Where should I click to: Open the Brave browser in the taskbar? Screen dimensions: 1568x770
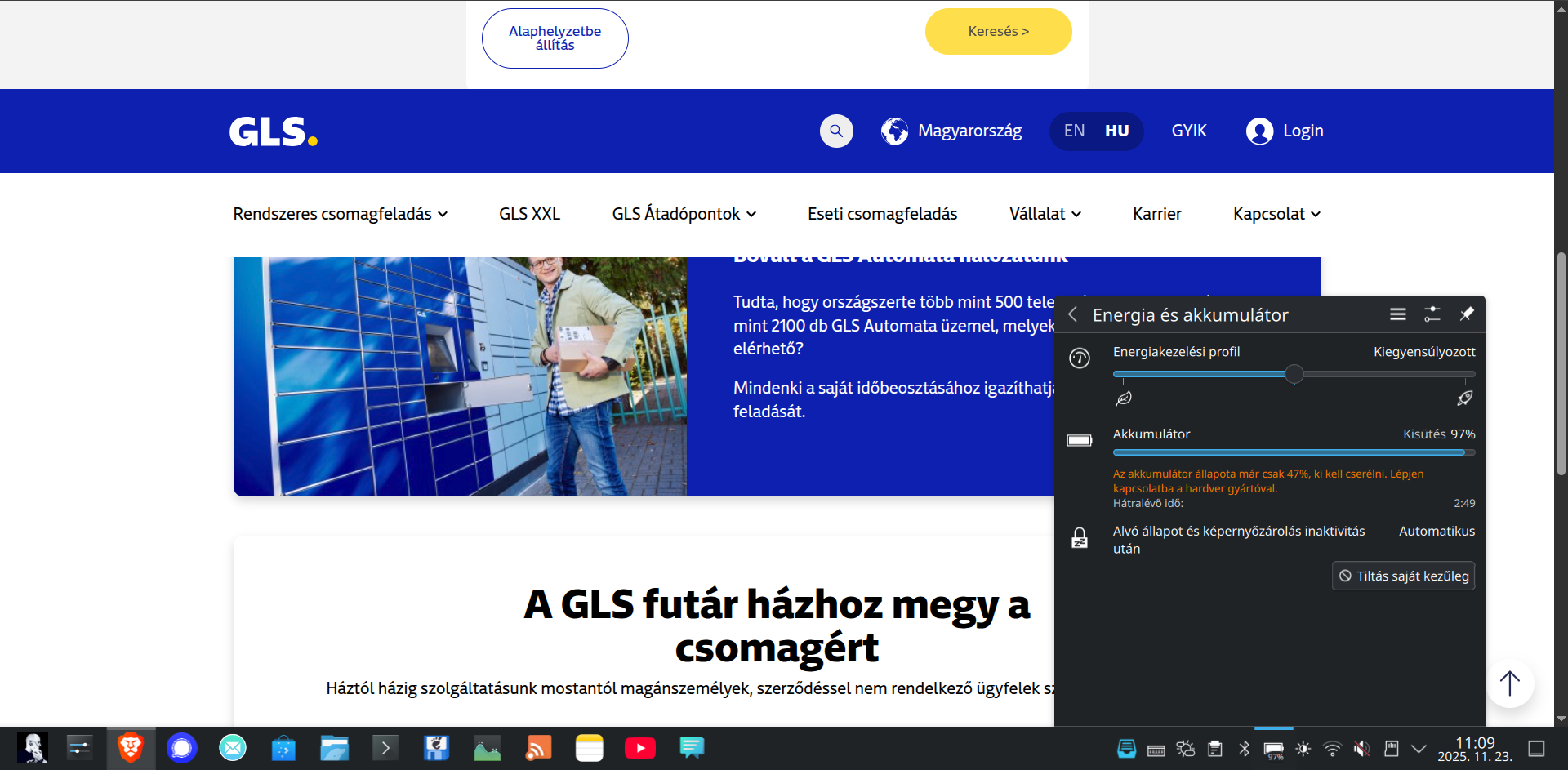pyautogui.click(x=131, y=748)
